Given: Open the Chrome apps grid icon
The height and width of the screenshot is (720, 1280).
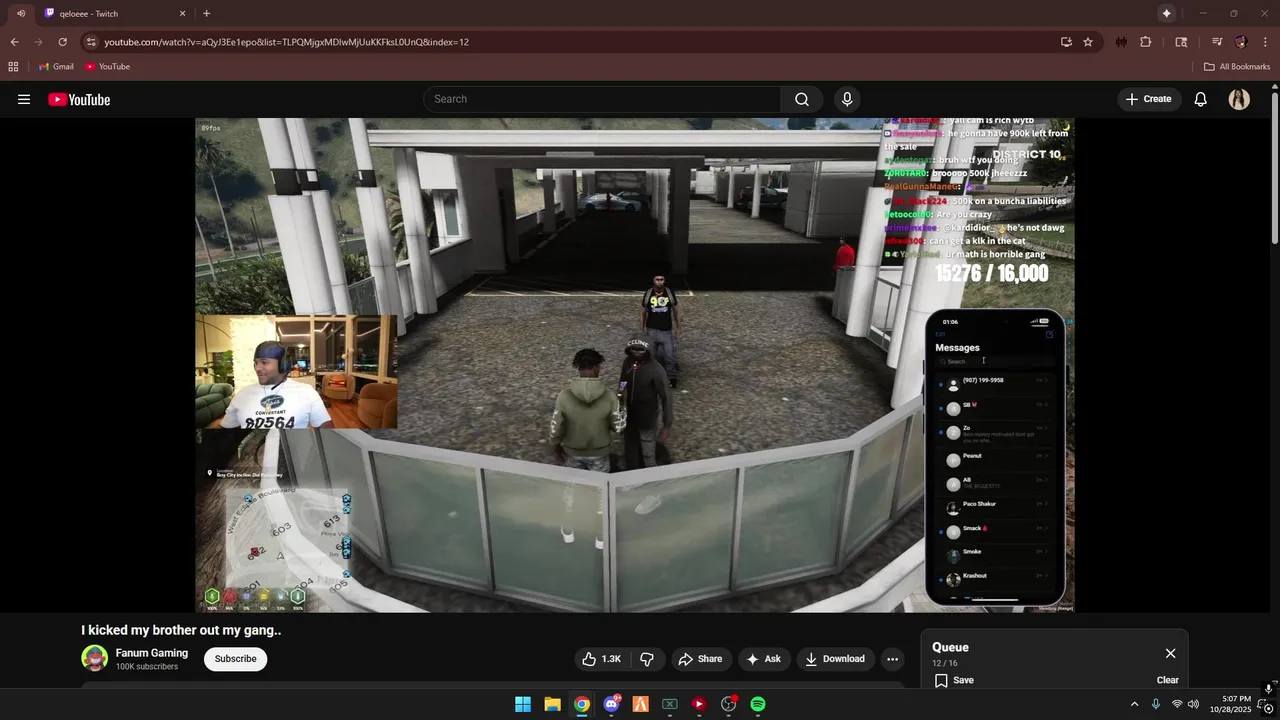Looking at the screenshot, I should (13, 66).
